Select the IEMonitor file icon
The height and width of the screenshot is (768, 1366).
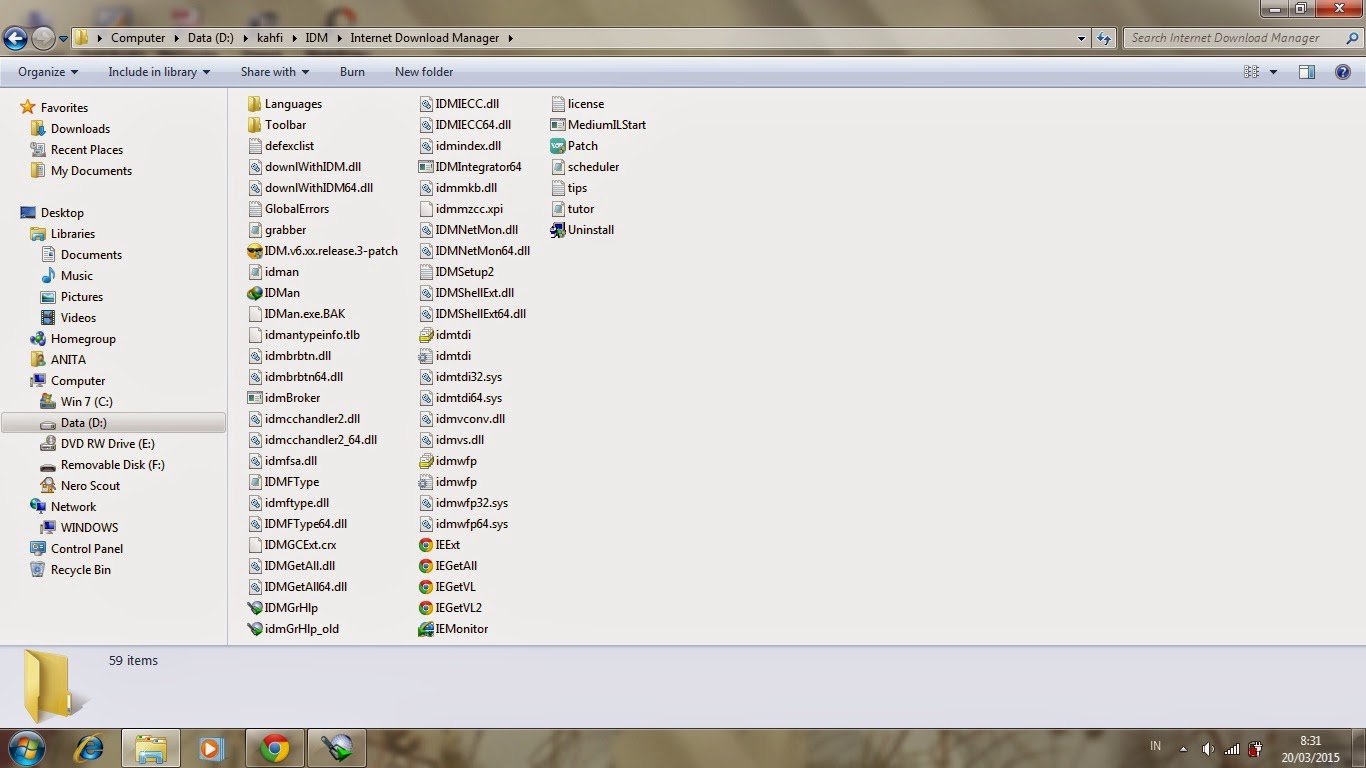click(426, 629)
